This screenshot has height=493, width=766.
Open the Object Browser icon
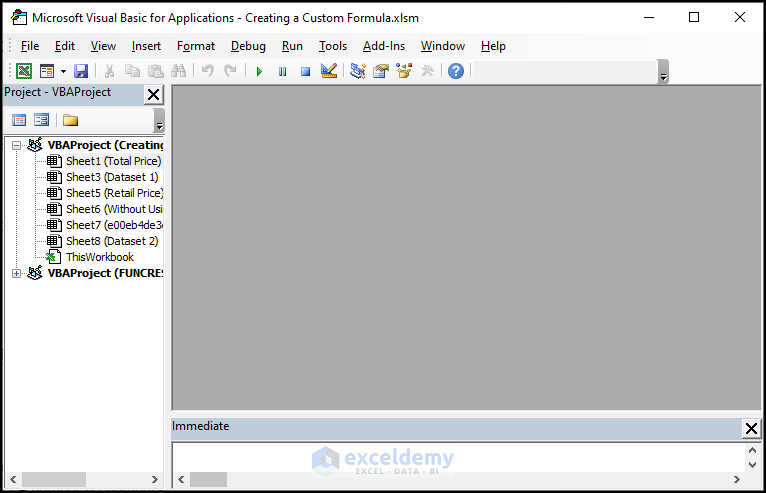click(x=404, y=71)
